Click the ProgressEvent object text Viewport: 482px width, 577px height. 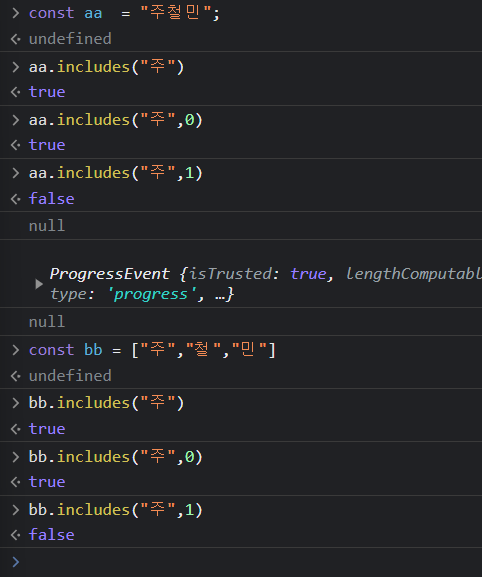[109, 274]
